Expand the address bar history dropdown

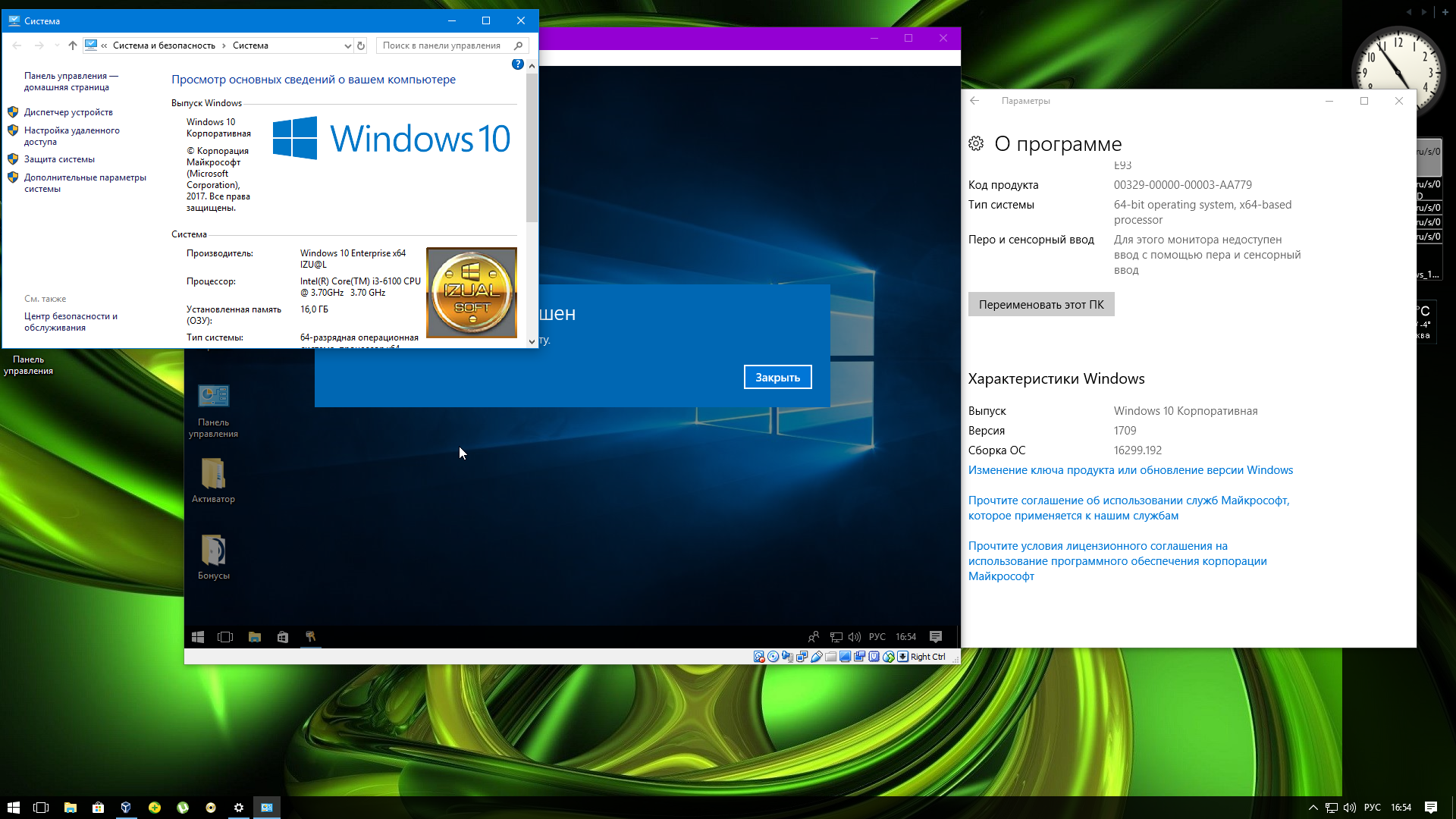(347, 45)
